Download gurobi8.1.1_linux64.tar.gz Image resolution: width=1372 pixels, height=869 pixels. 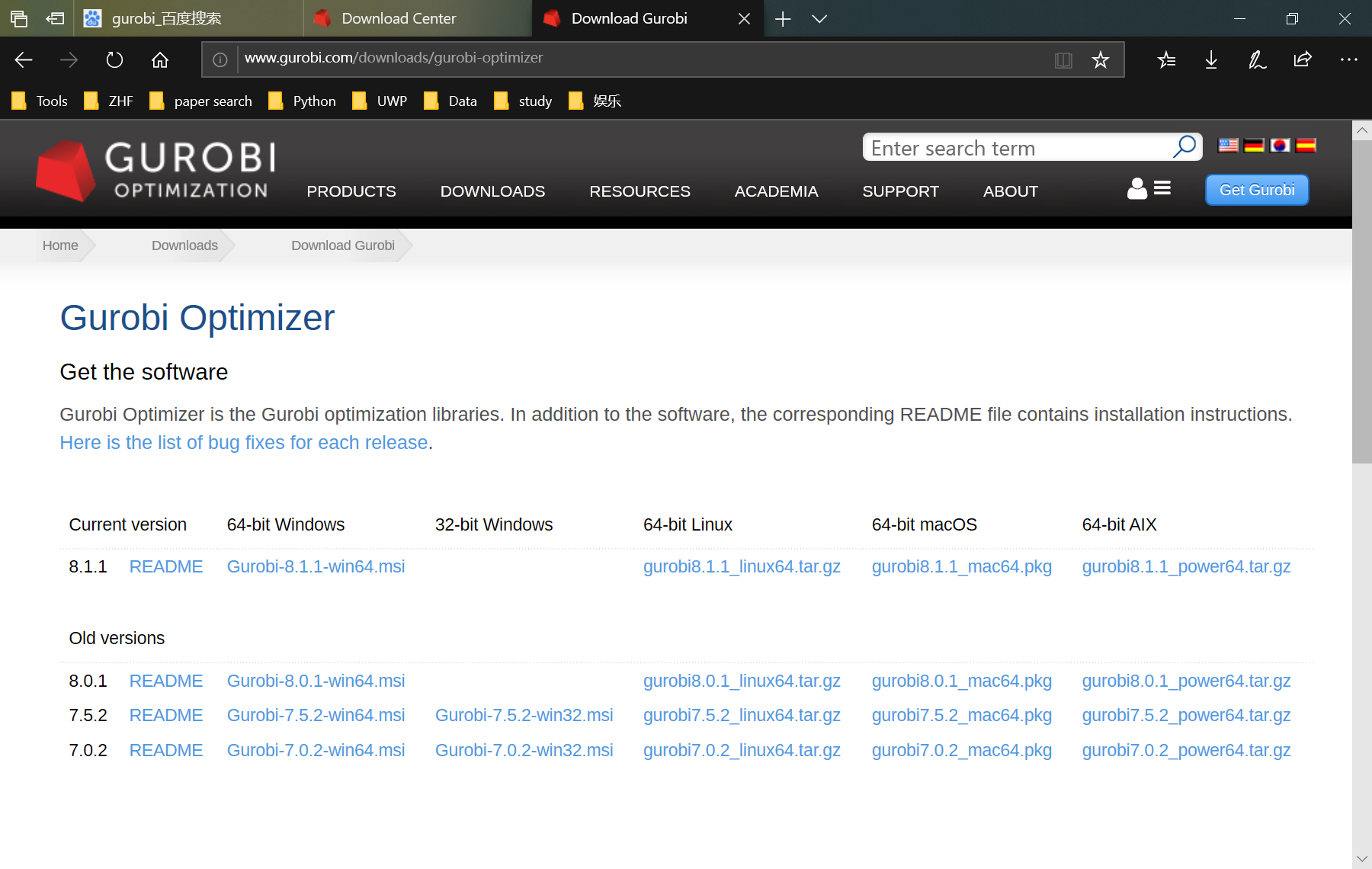(x=742, y=567)
